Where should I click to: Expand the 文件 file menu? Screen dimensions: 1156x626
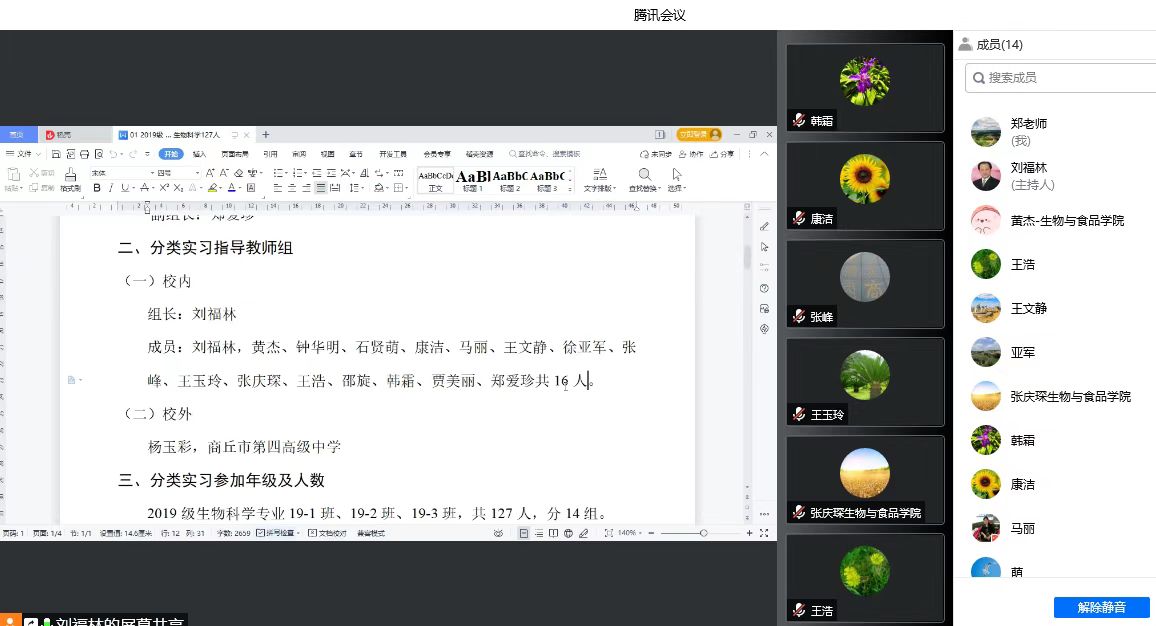pyautogui.click(x=24, y=154)
